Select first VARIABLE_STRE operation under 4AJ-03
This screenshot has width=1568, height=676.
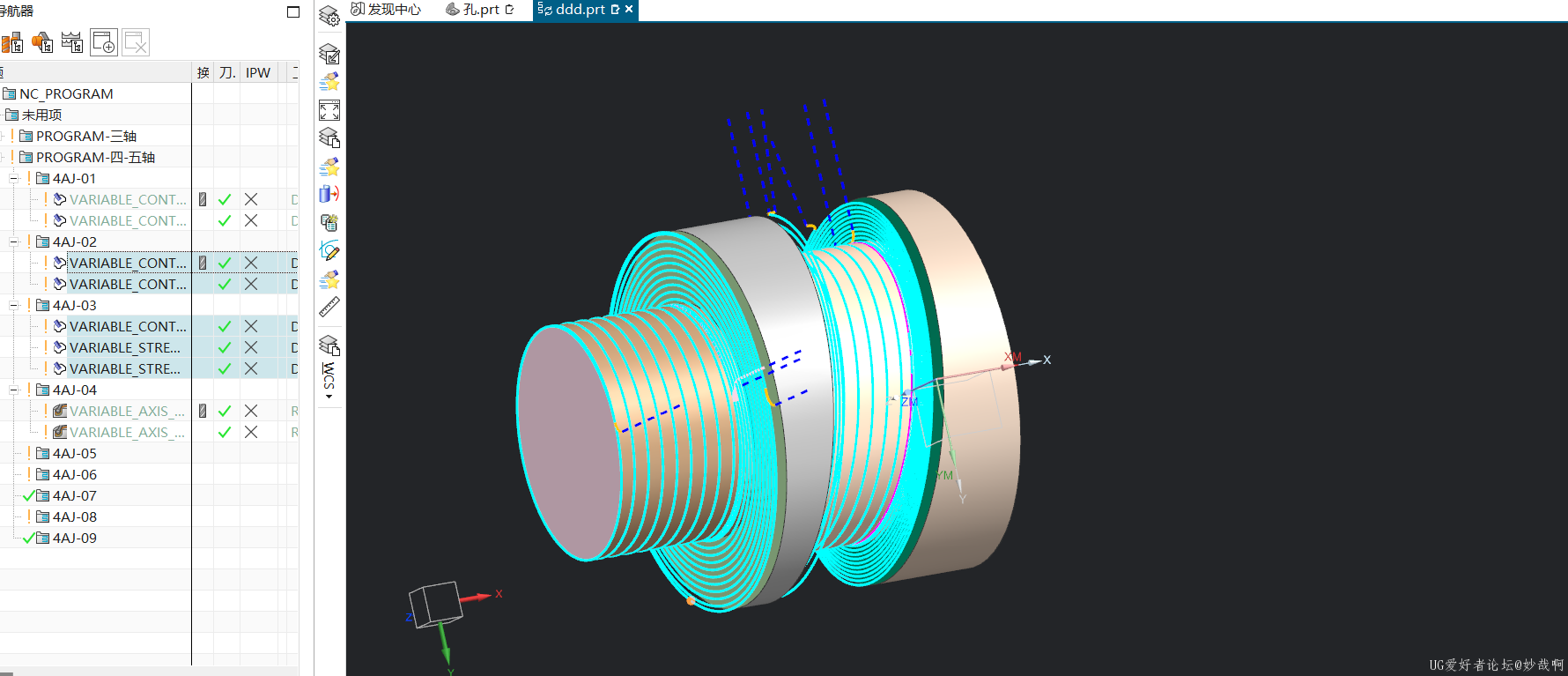(x=125, y=347)
